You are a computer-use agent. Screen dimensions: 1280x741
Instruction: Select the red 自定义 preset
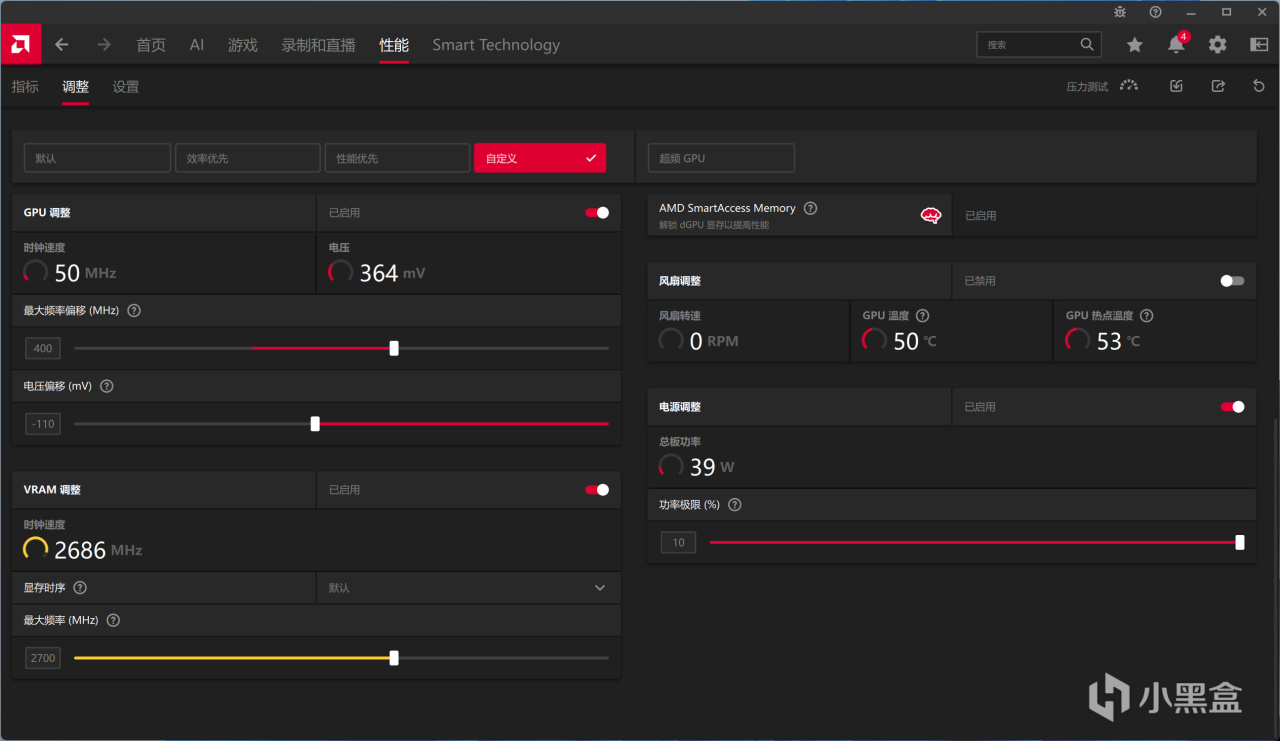[540, 158]
